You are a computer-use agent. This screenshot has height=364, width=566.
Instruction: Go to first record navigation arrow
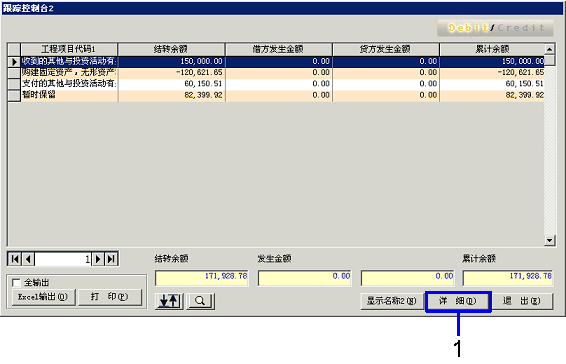pyautogui.click(x=14, y=259)
